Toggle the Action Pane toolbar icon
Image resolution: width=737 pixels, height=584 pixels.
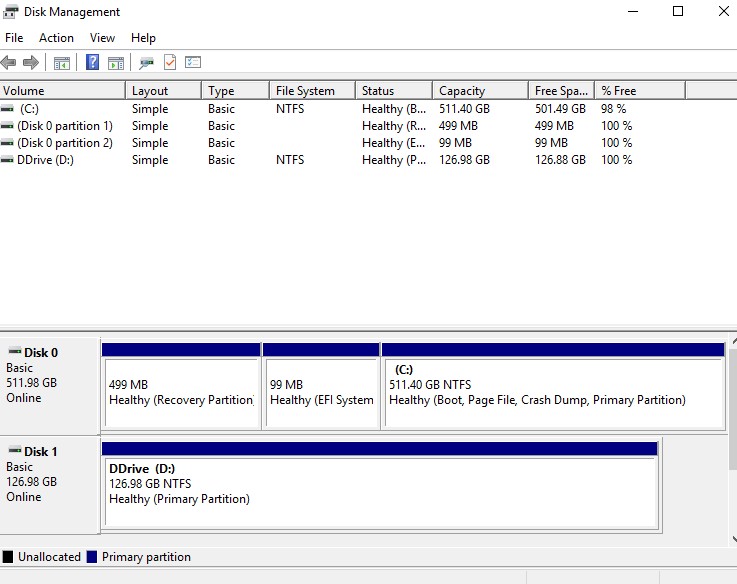[x=116, y=63]
